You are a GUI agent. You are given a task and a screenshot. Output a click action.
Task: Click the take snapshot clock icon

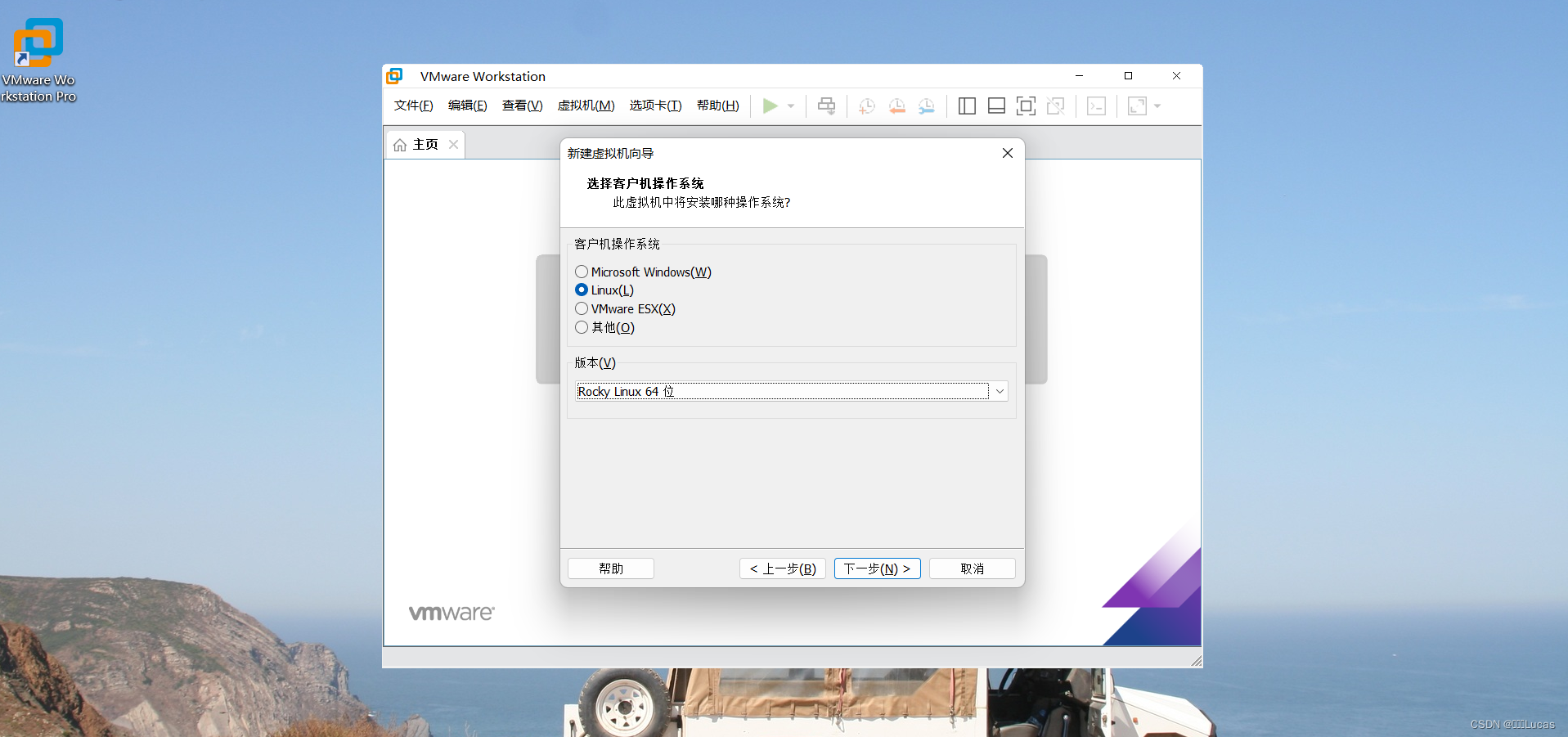point(867,106)
